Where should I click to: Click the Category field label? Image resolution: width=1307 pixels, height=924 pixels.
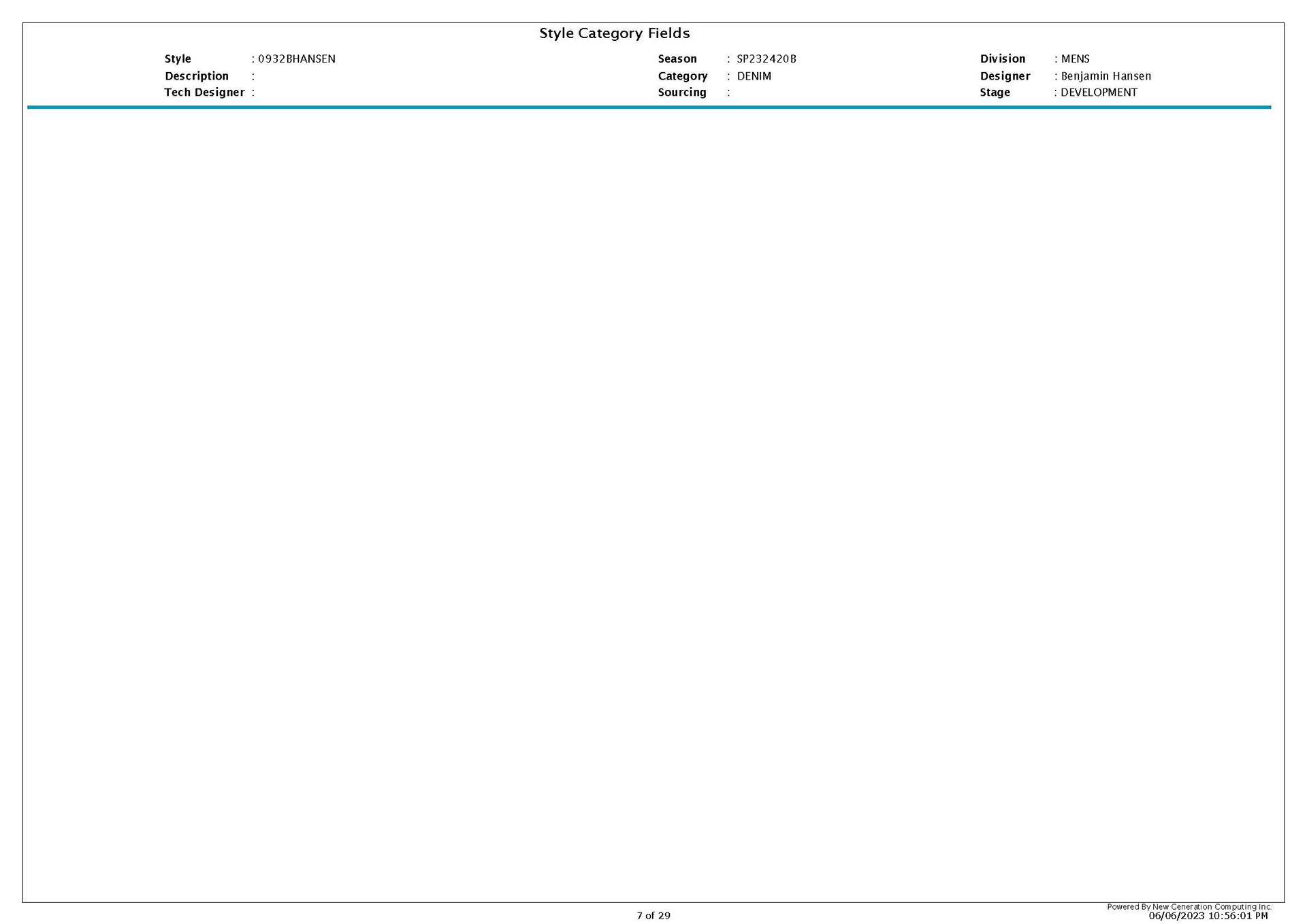(x=682, y=76)
